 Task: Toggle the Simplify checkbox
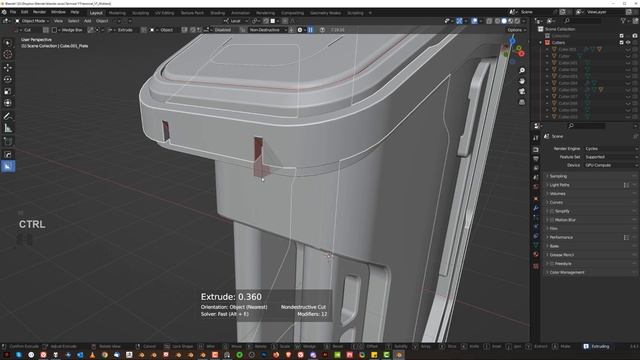pyautogui.click(x=552, y=211)
